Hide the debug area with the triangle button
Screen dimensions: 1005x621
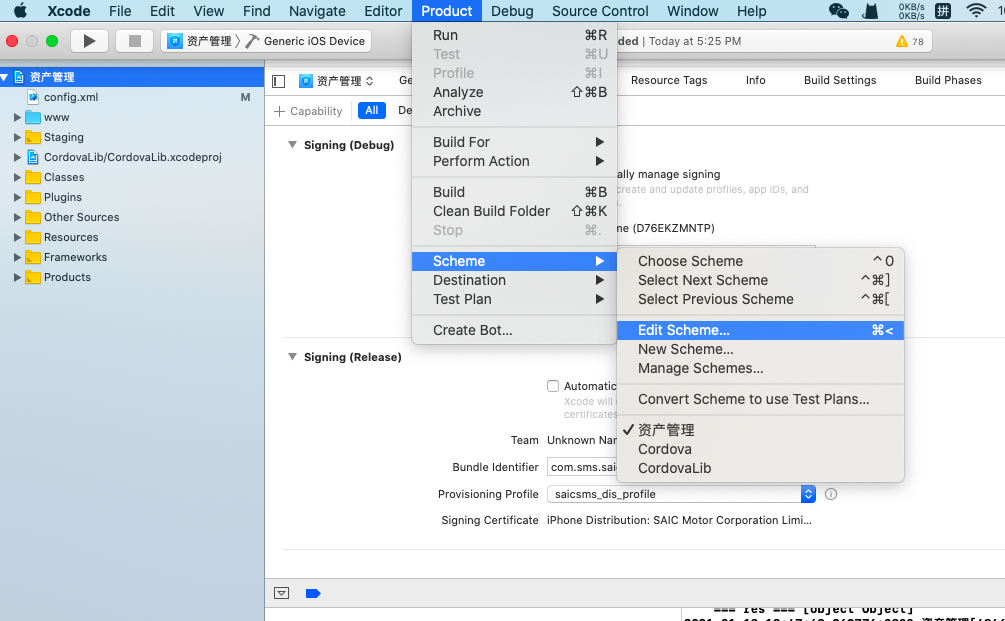pos(281,593)
